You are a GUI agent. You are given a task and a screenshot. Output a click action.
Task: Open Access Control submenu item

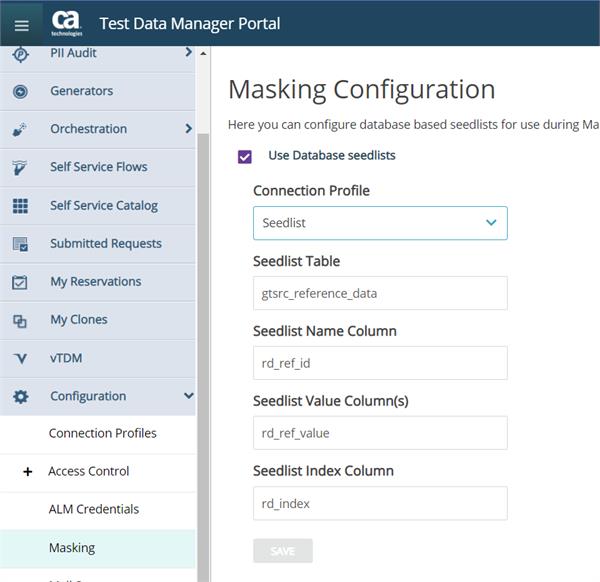click(98, 472)
